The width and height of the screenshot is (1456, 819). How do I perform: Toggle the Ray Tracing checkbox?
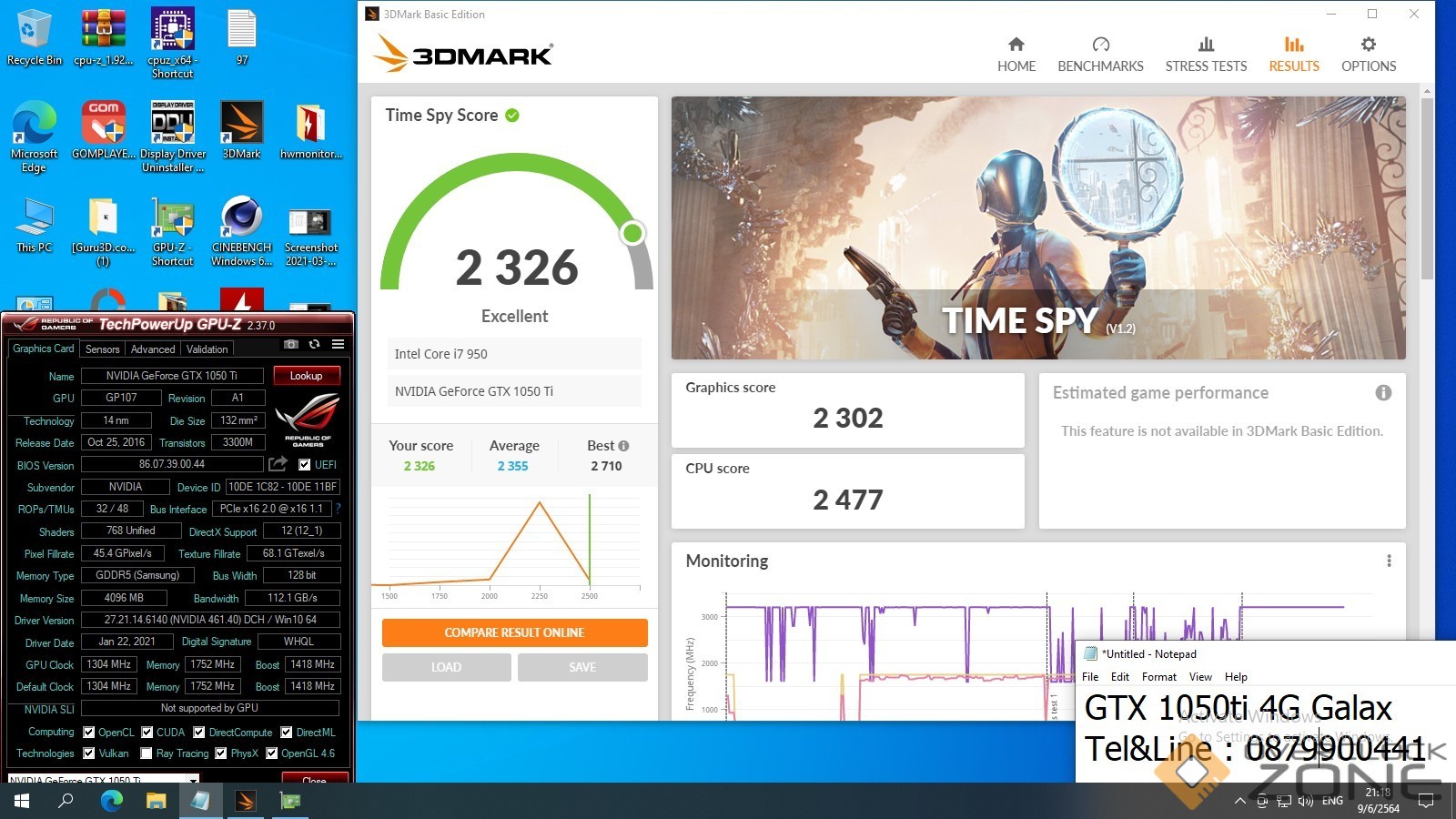[x=147, y=753]
